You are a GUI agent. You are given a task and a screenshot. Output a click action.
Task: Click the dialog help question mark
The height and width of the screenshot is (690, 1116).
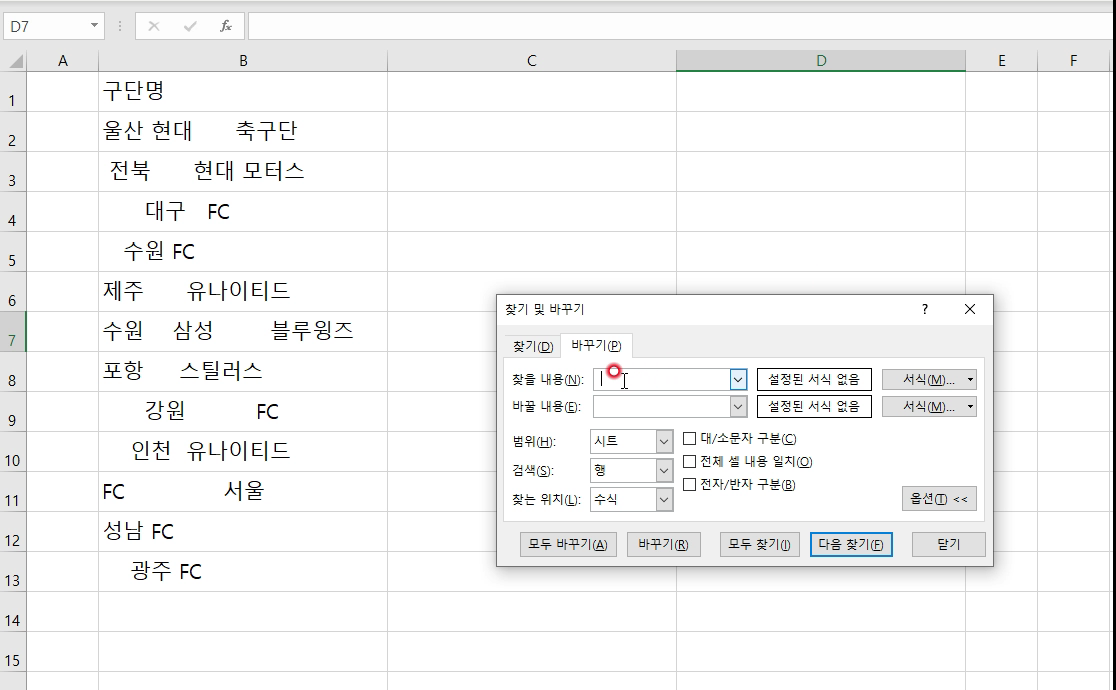tap(925, 309)
